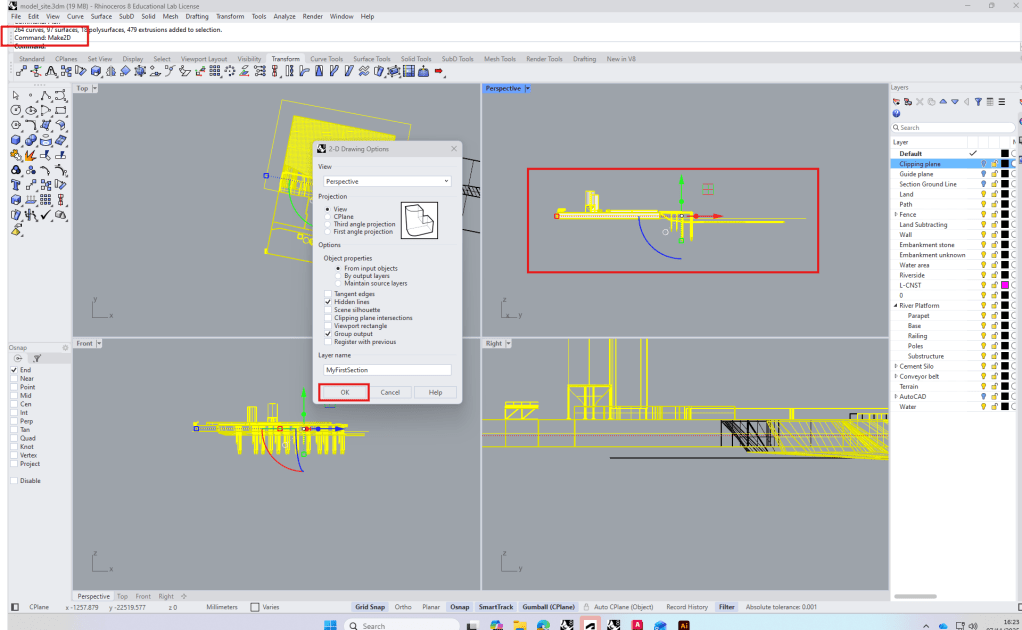Open the Analyze menu
Viewport: 1022px width, 630px height.
tap(285, 17)
